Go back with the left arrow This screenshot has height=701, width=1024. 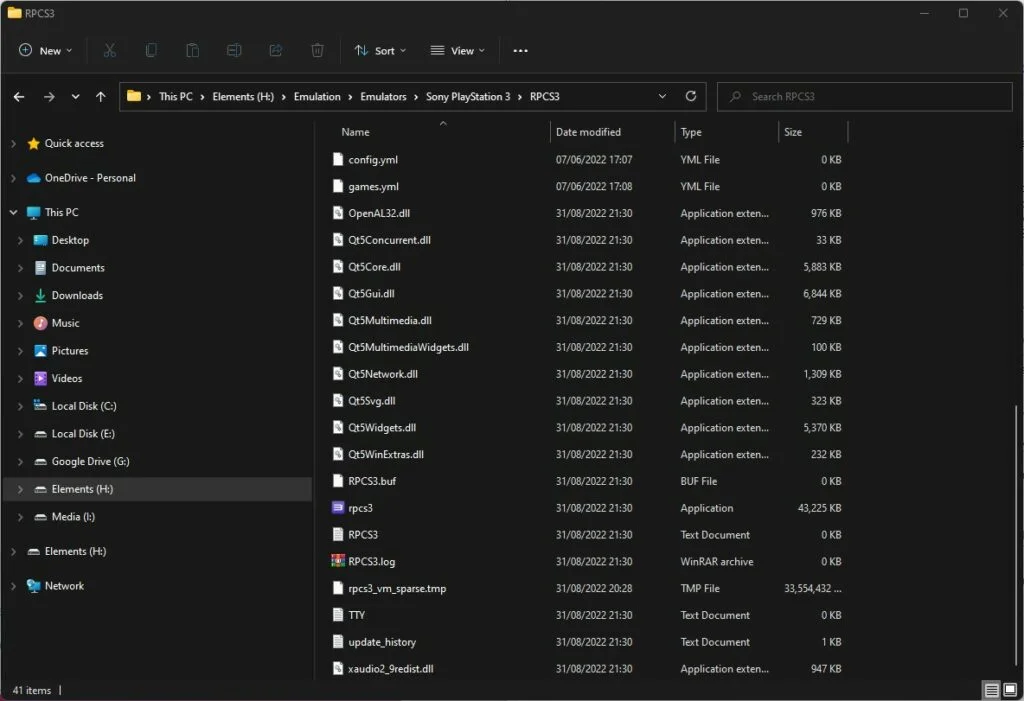pos(19,97)
